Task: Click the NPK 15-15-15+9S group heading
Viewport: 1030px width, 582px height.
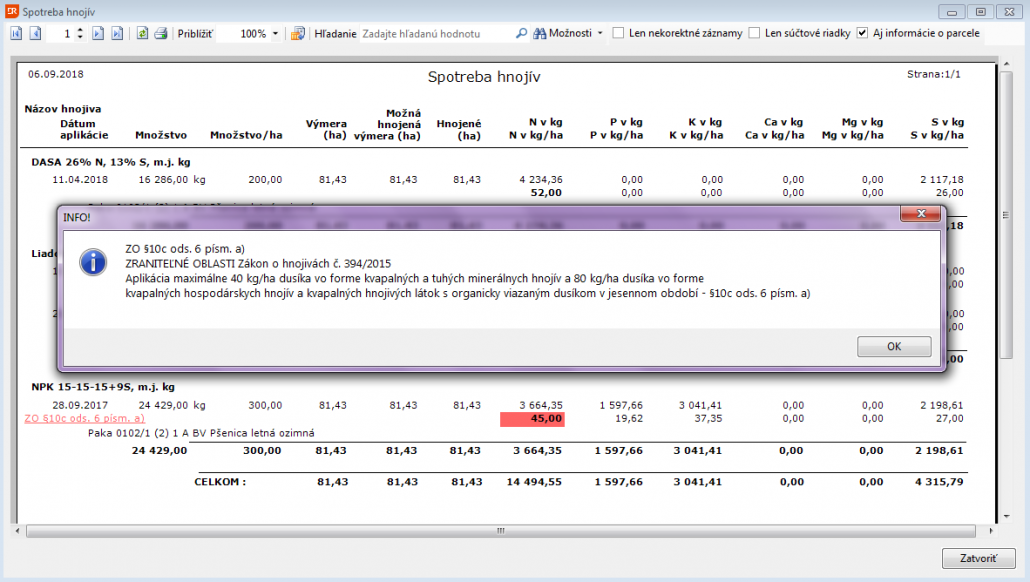Action: (103, 387)
